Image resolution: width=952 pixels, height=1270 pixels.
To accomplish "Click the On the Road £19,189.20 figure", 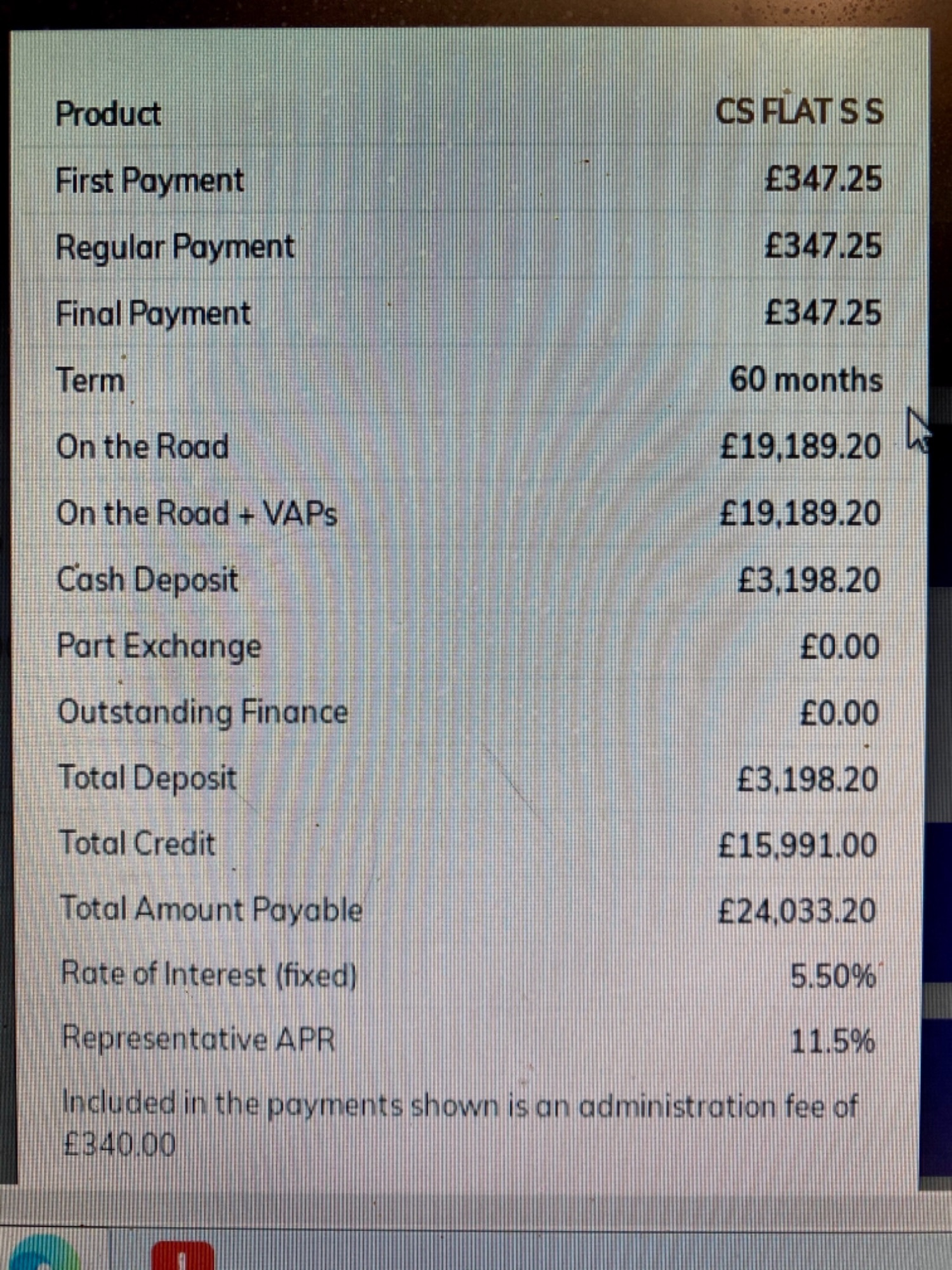I will click(x=800, y=446).
